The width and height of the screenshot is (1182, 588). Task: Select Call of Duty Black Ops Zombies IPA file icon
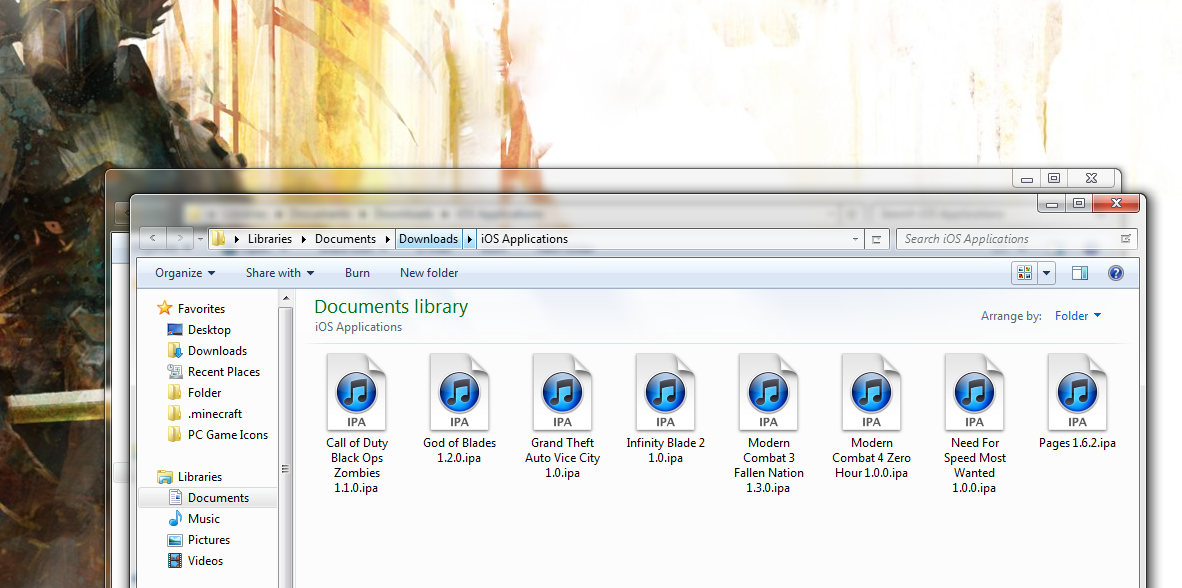click(357, 392)
